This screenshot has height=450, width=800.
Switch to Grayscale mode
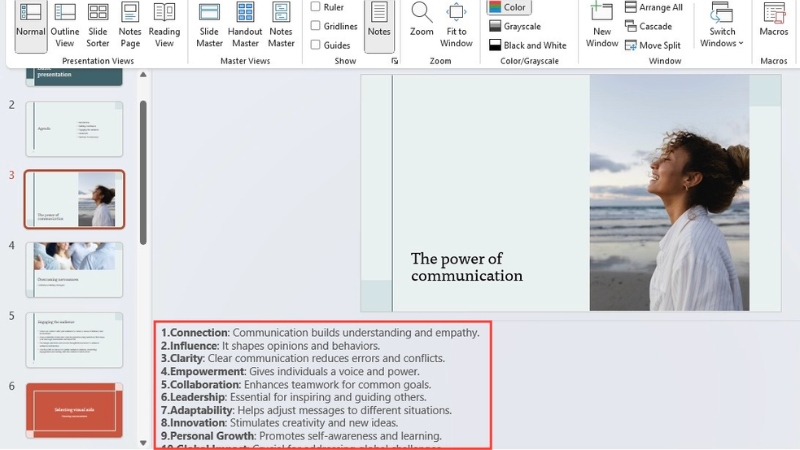[x=515, y=26]
